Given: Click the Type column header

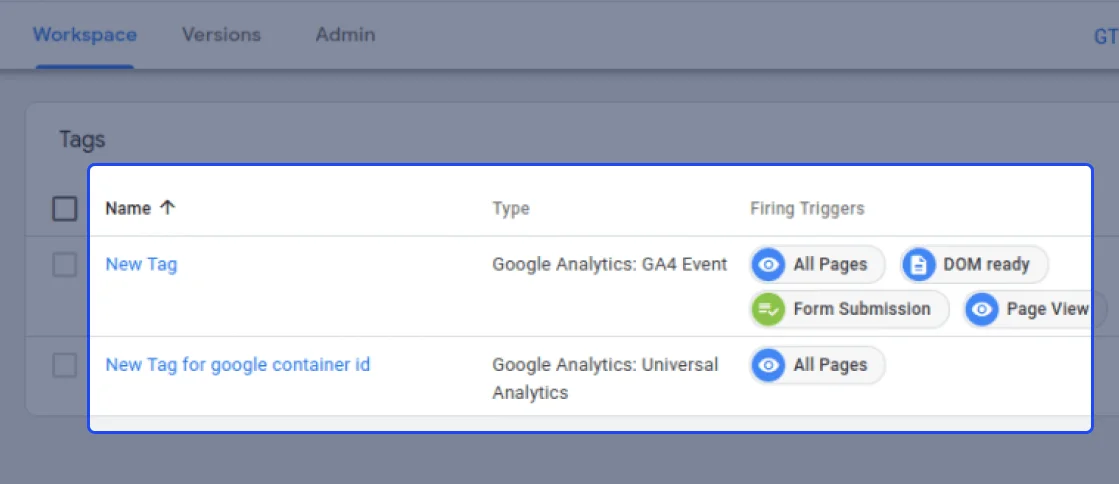Looking at the screenshot, I should [x=511, y=208].
